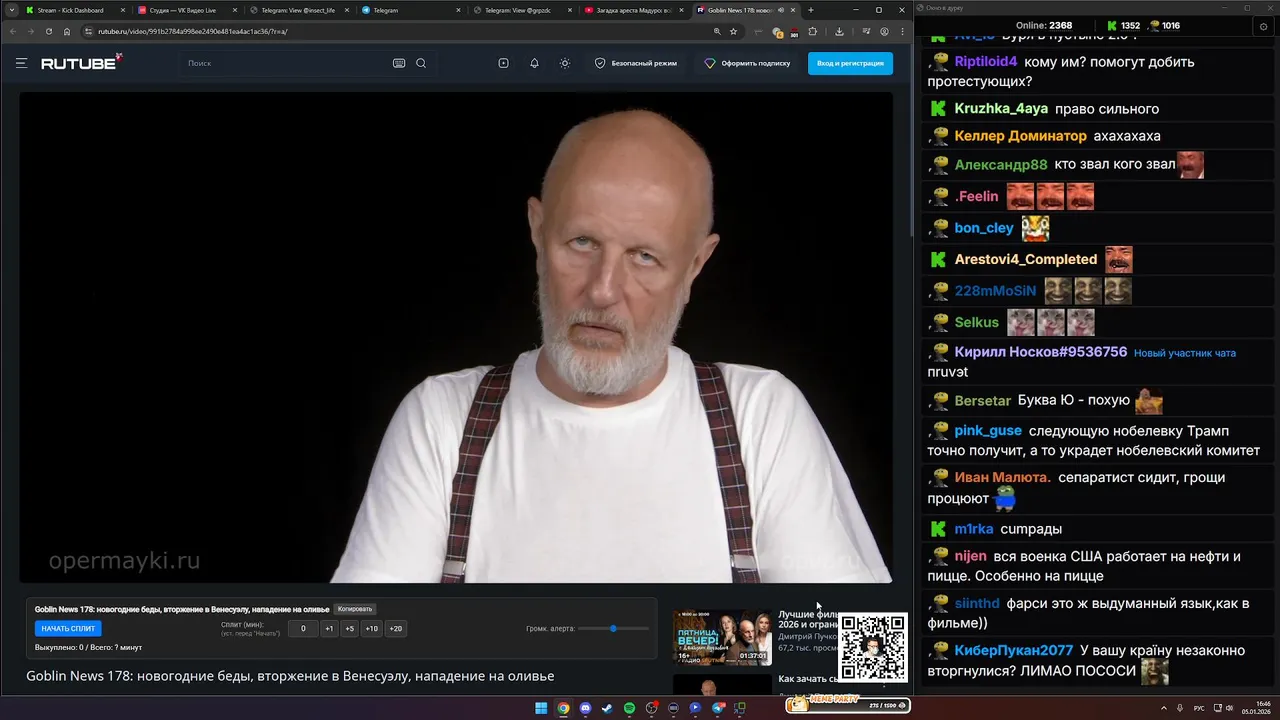Open the browser extensions puzzle icon

point(813,31)
